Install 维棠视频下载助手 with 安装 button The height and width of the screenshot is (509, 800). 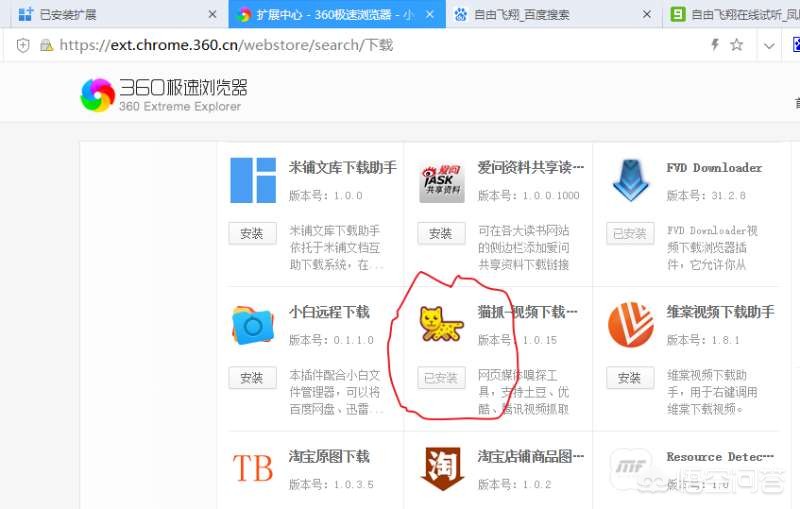pos(630,378)
